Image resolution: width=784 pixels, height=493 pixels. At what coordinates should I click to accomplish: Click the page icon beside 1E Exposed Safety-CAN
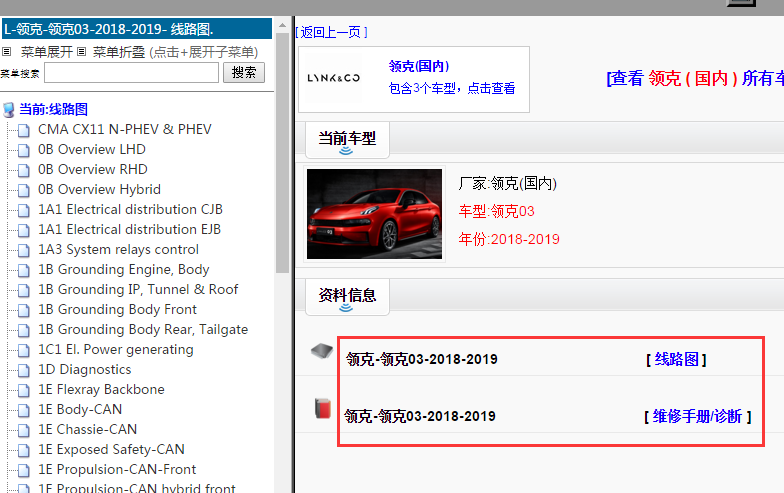coord(24,450)
